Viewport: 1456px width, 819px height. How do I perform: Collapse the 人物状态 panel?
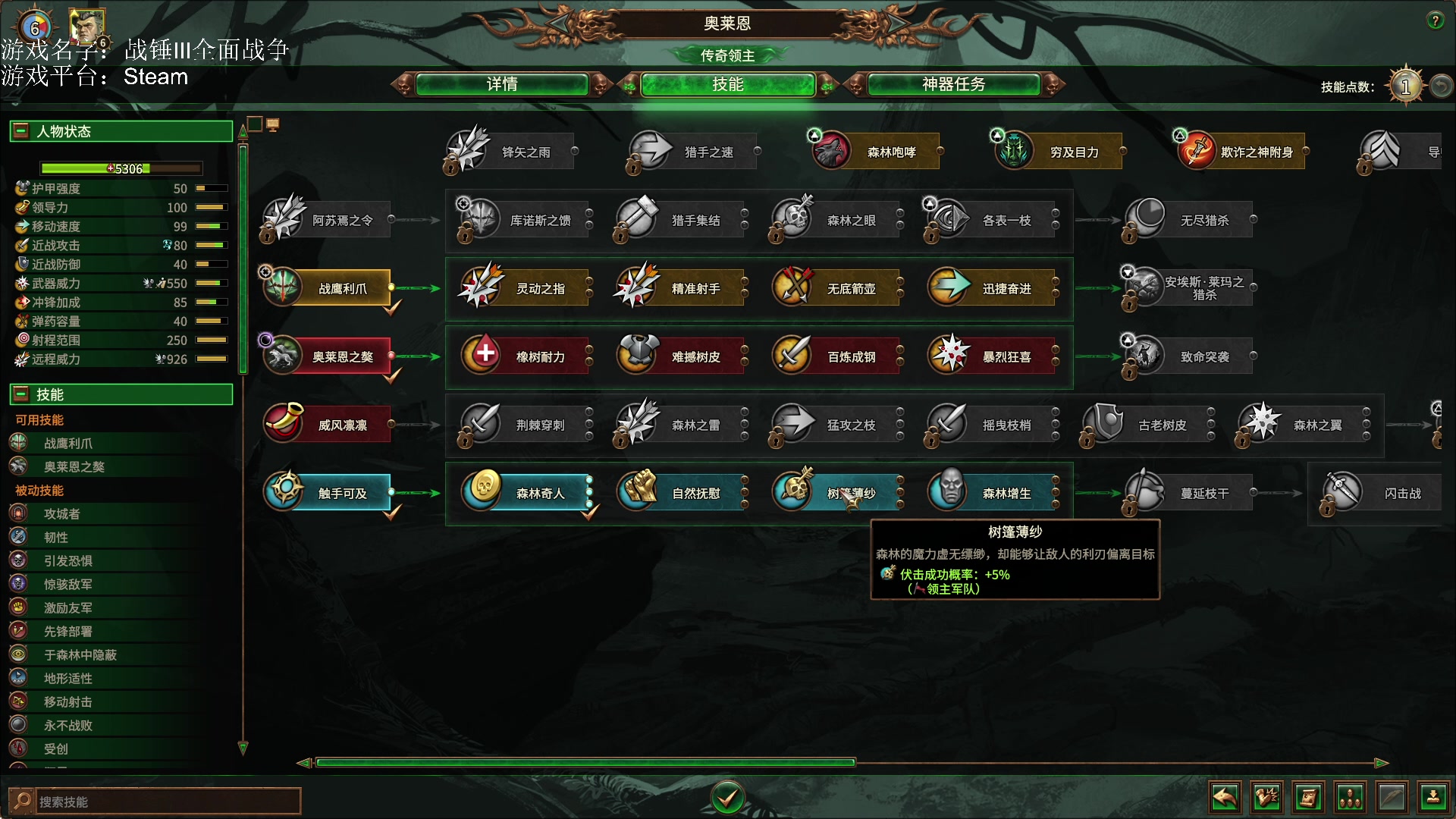point(21,131)
